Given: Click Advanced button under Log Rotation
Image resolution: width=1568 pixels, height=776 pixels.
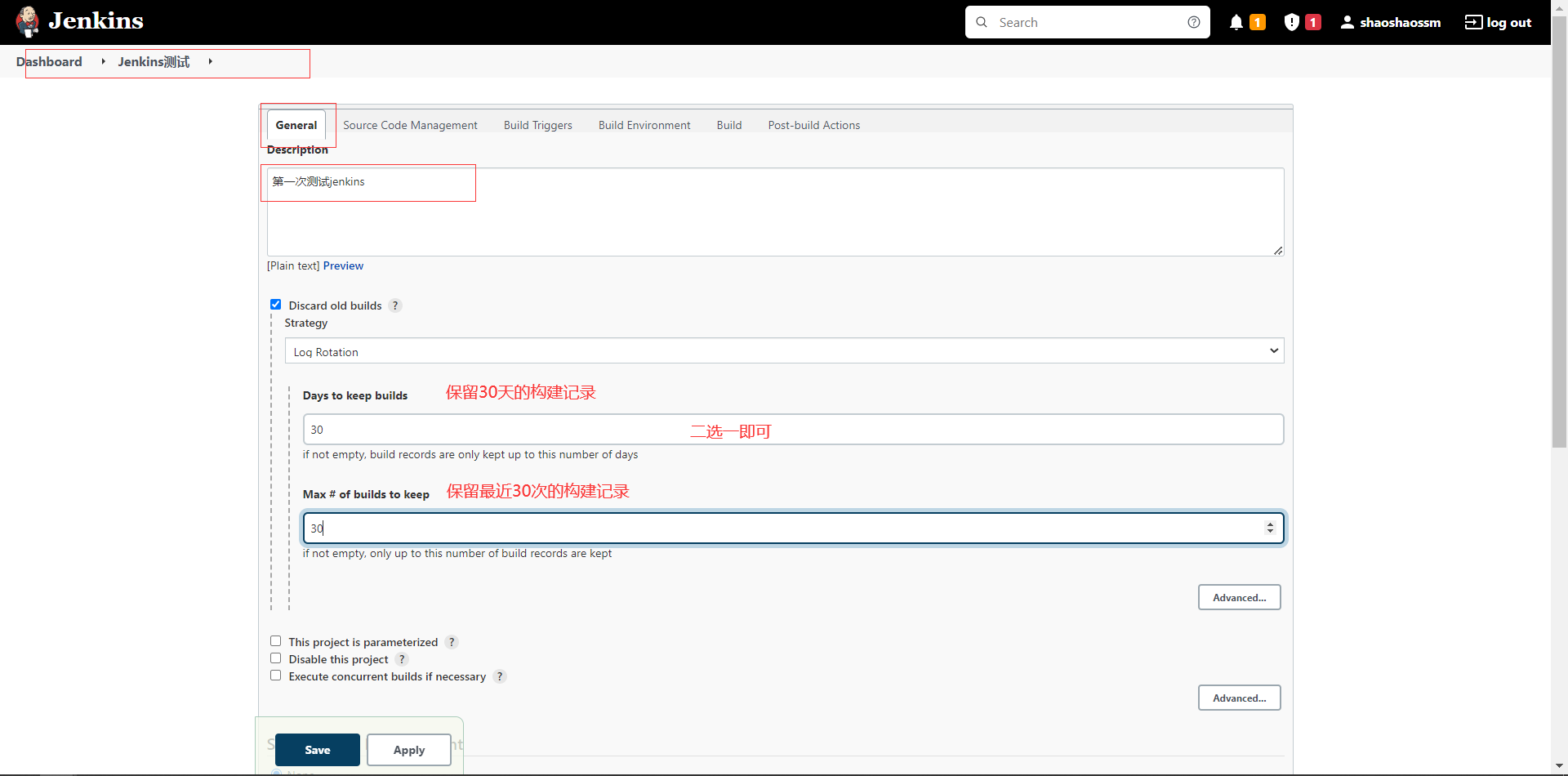Looking at the screenshot, I should click(1240, 598).
